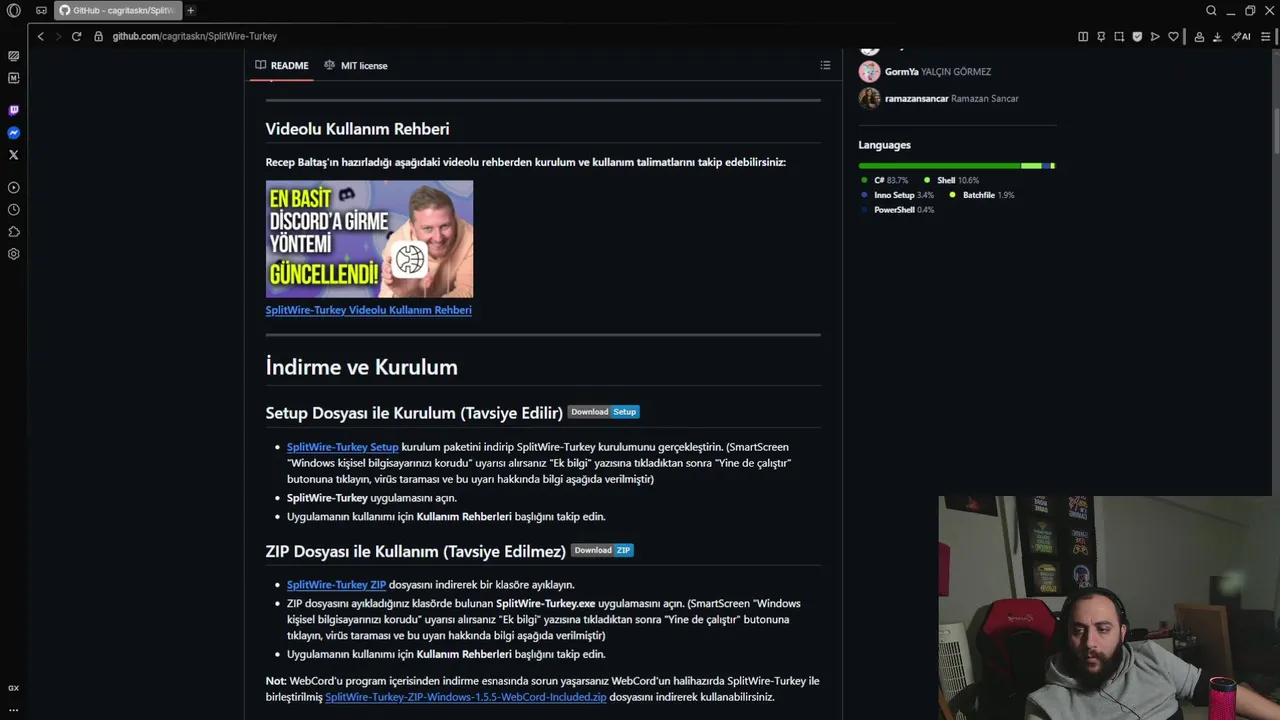Select the C# 83.7% language entry
This screenshot has width=1280, height=720.
(885, 181)
